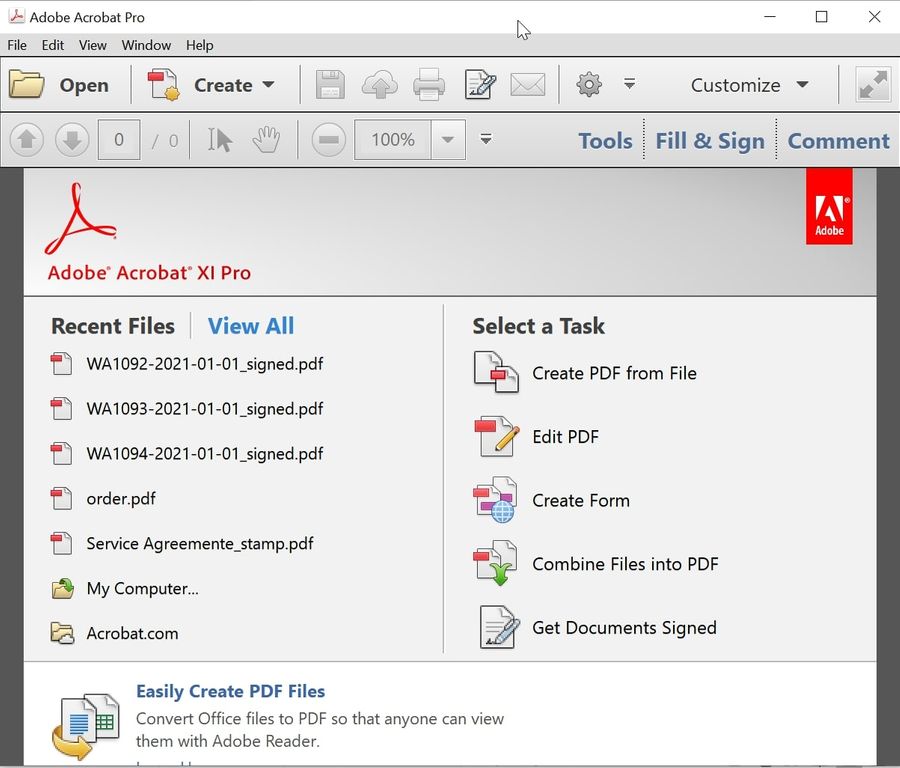
Task: Open the Window menu
Action: click(x=146, y=45)
